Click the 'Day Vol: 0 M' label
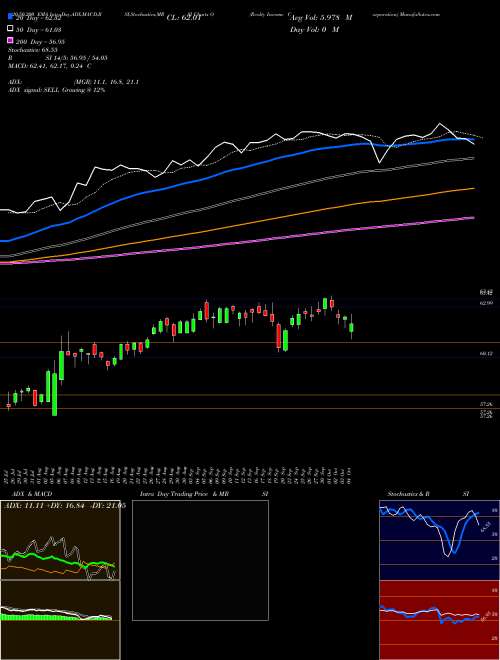This screenshot has width=500, height=660. tap(314, 29)
